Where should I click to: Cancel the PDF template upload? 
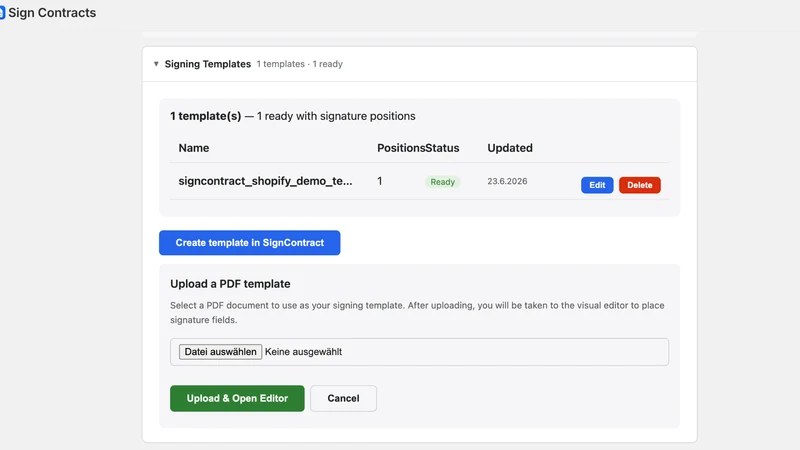[x=343, y=398]
